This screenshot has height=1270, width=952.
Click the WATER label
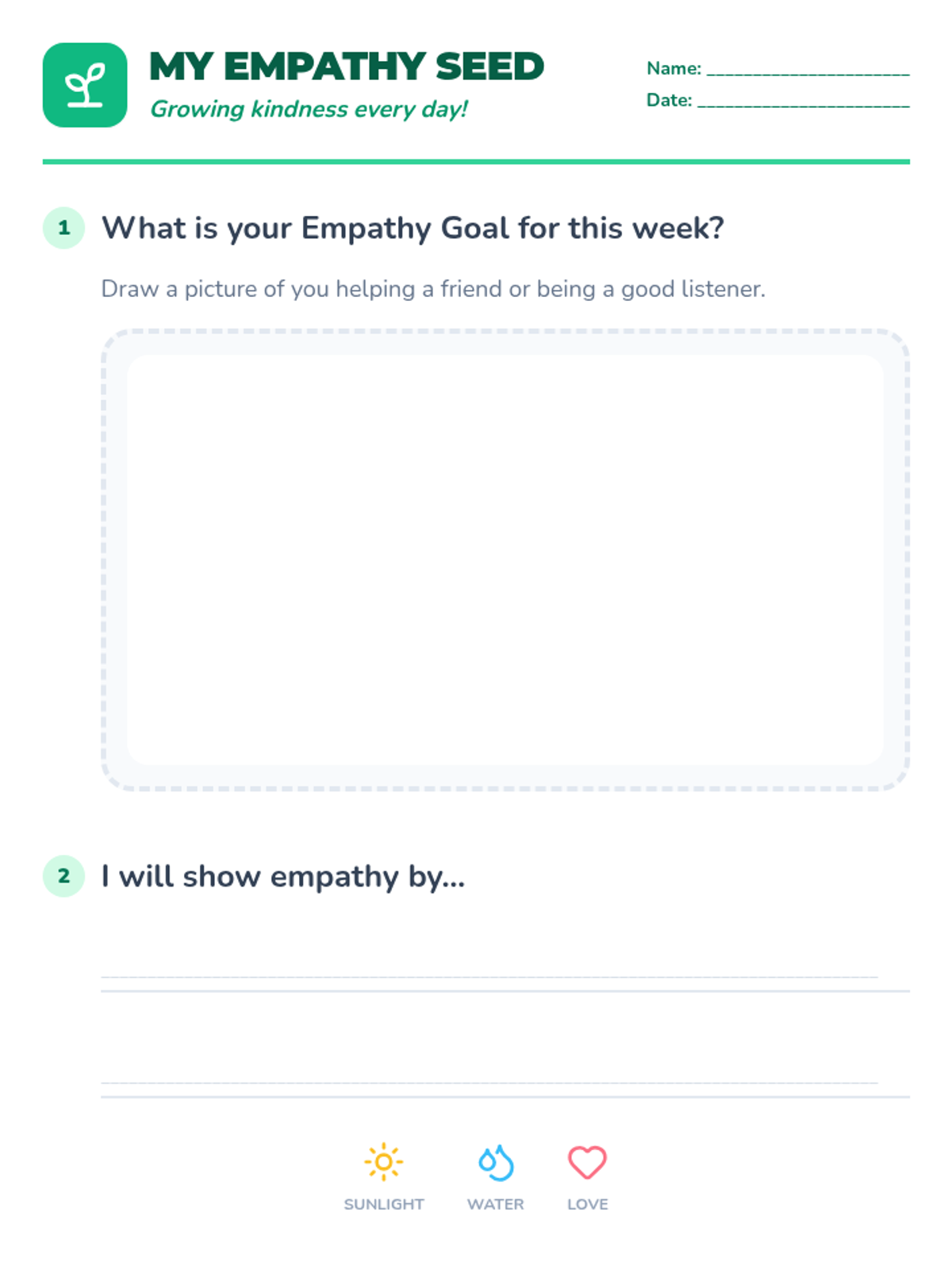coord(496,1204)
